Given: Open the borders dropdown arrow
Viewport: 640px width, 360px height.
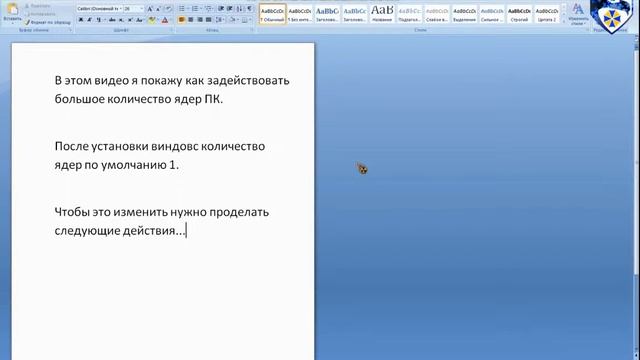Looking at the screenshot, I should click(250, 20).
